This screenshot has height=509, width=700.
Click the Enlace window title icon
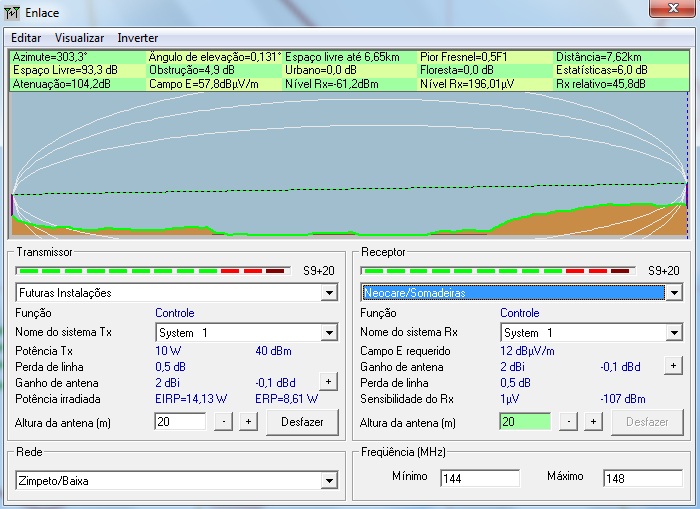click(12, 12)
